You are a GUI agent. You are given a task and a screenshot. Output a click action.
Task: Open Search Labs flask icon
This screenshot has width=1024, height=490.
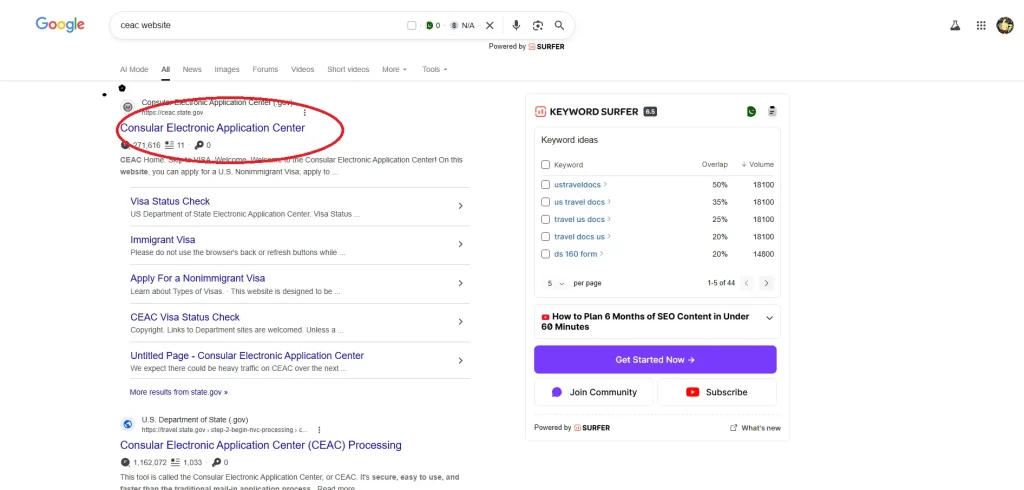[955, 25]
